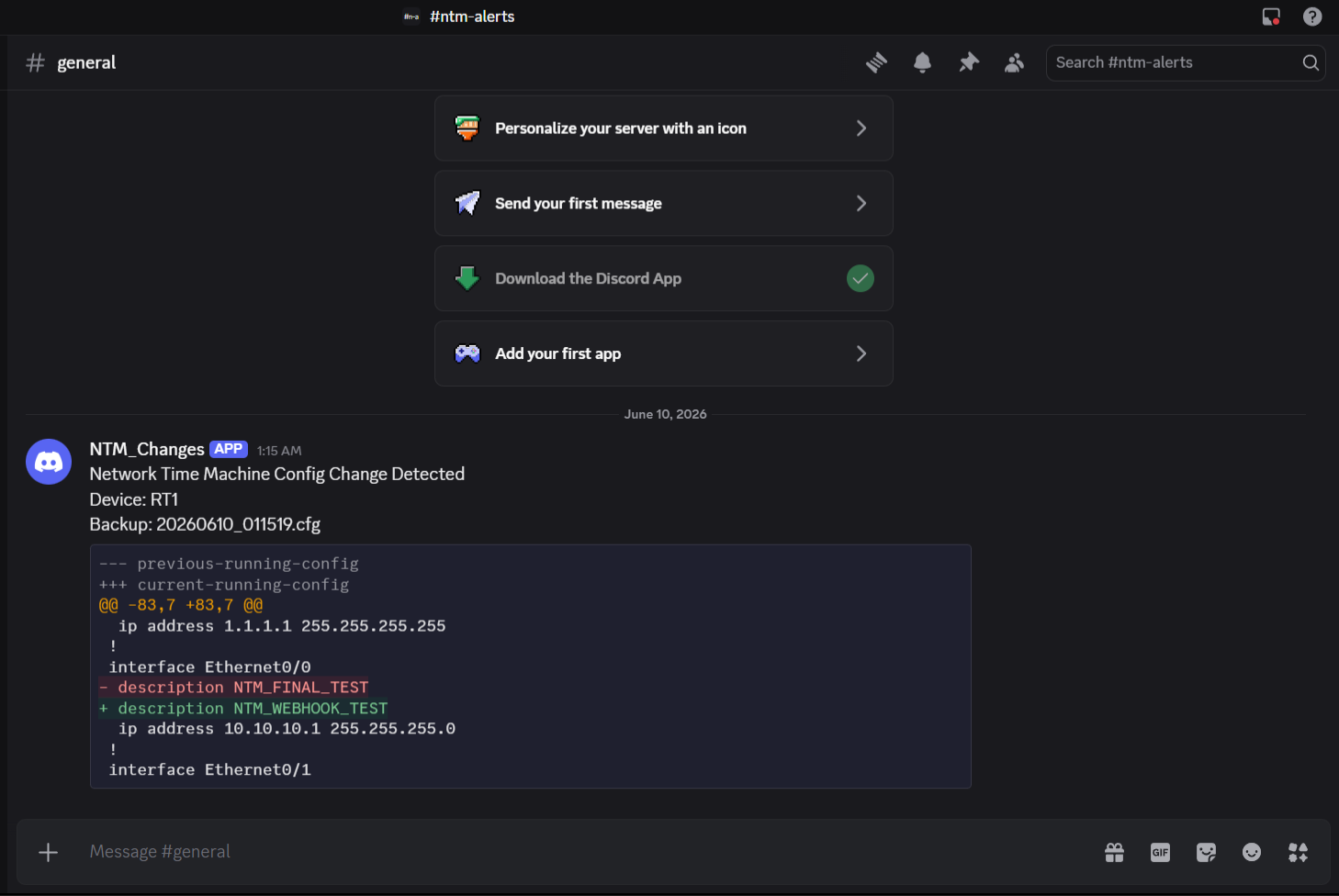This screenshot has width=1339, height=896.
Task: Click 'ip address 10.10.10.1 255.255.255.0' line
Action: (287, 729)
